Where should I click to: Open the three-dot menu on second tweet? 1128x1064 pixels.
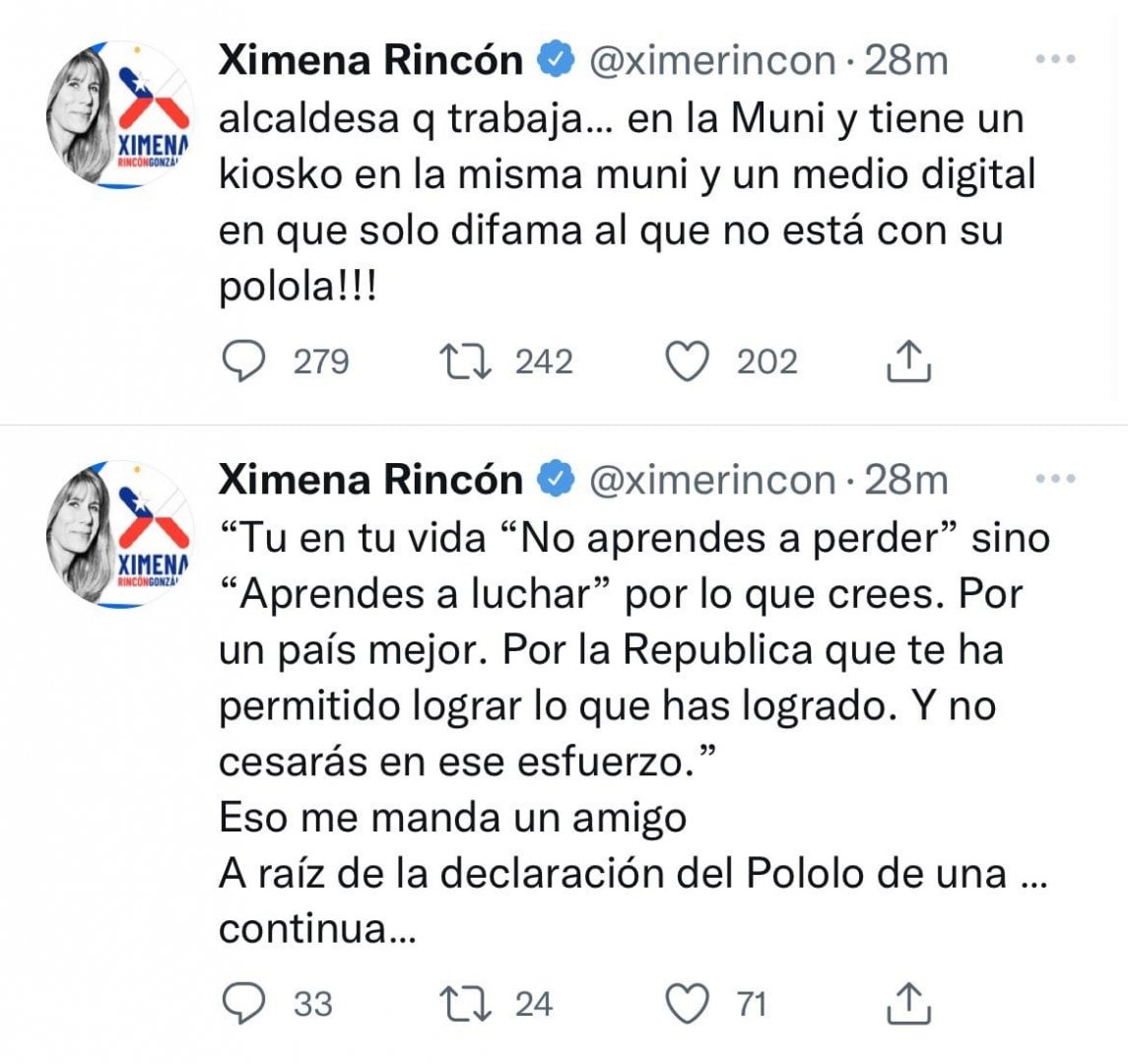(x=1055, y=479)
